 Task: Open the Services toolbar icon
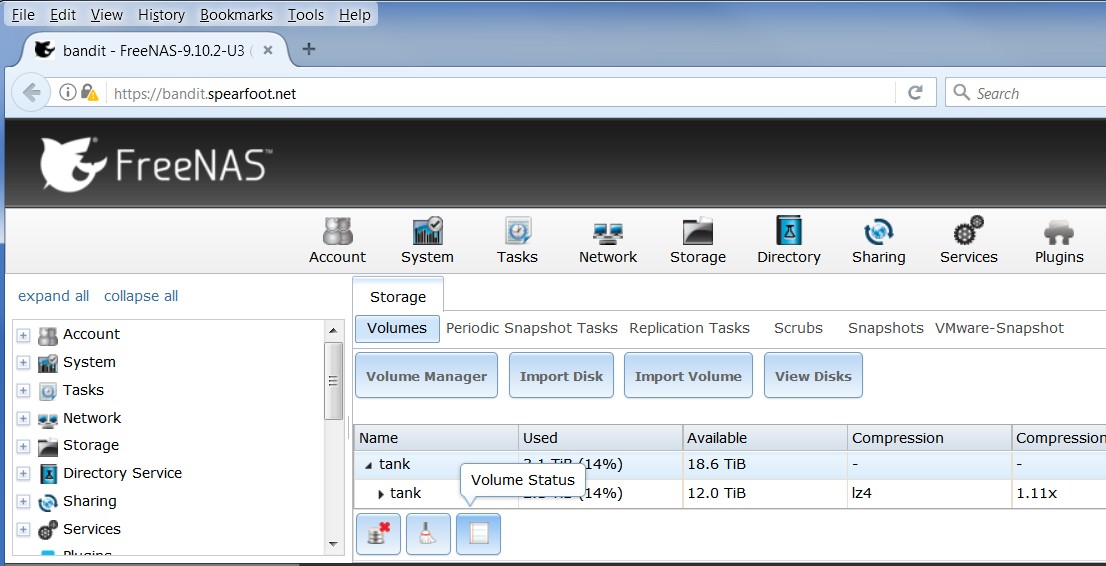pyautogui.click(x=968, y=241)
